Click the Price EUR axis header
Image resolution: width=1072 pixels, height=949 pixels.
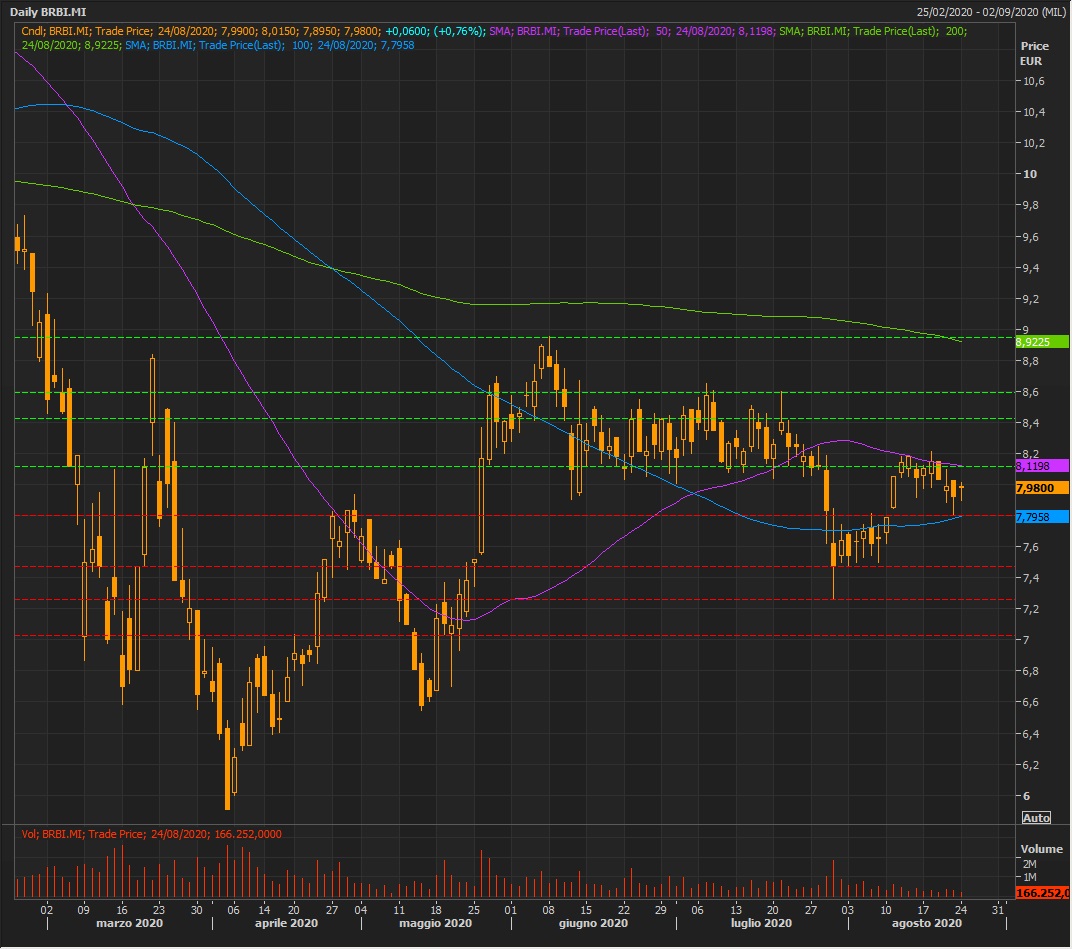pos(1033,54)
